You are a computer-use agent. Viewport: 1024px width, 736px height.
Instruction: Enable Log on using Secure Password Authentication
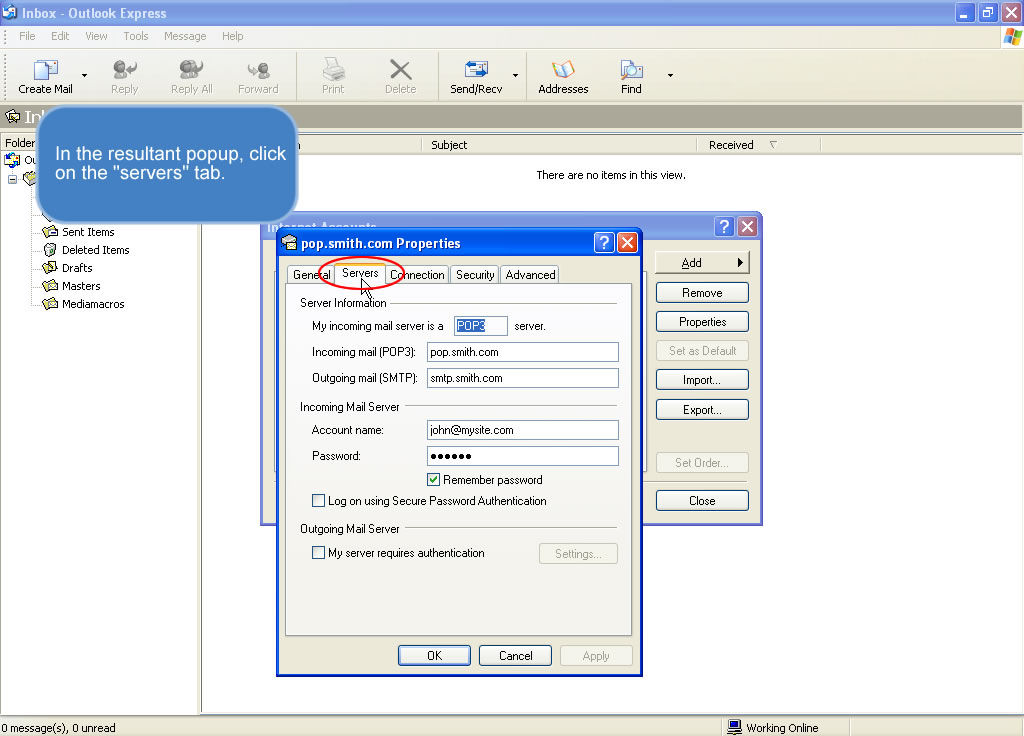click(319, 501)
